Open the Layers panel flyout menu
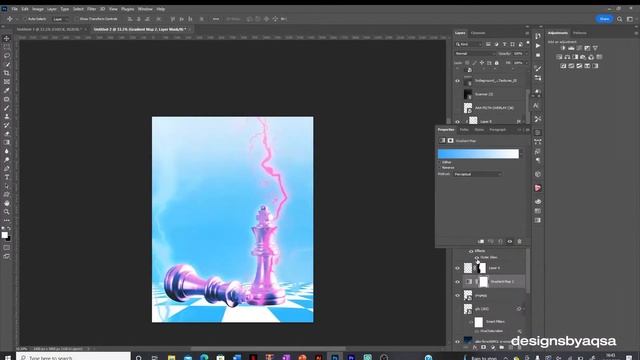 (527, 33)
